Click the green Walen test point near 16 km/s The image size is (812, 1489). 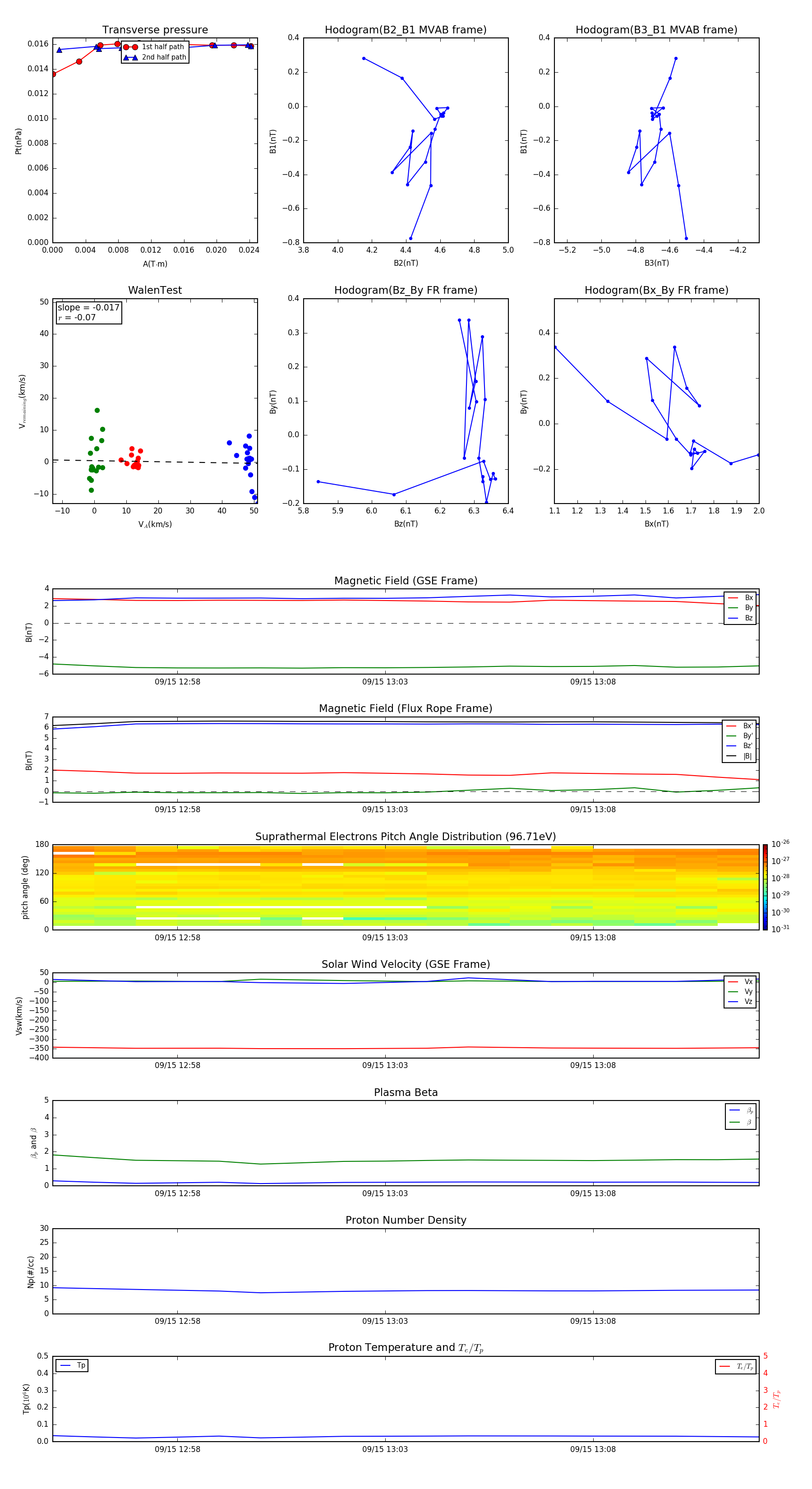coord(97,411)
